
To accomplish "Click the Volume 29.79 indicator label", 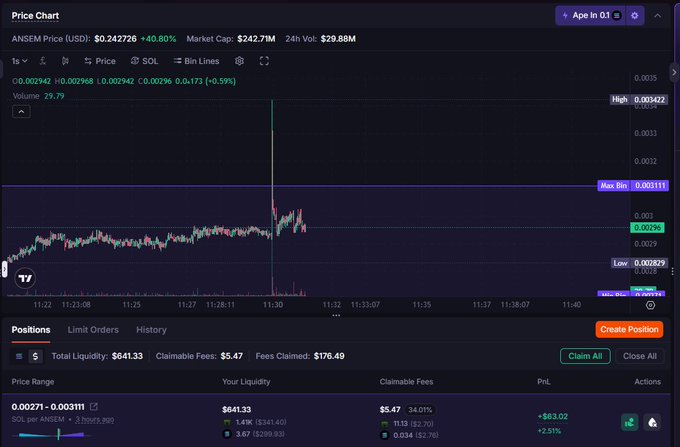I will tap(38, 96).
